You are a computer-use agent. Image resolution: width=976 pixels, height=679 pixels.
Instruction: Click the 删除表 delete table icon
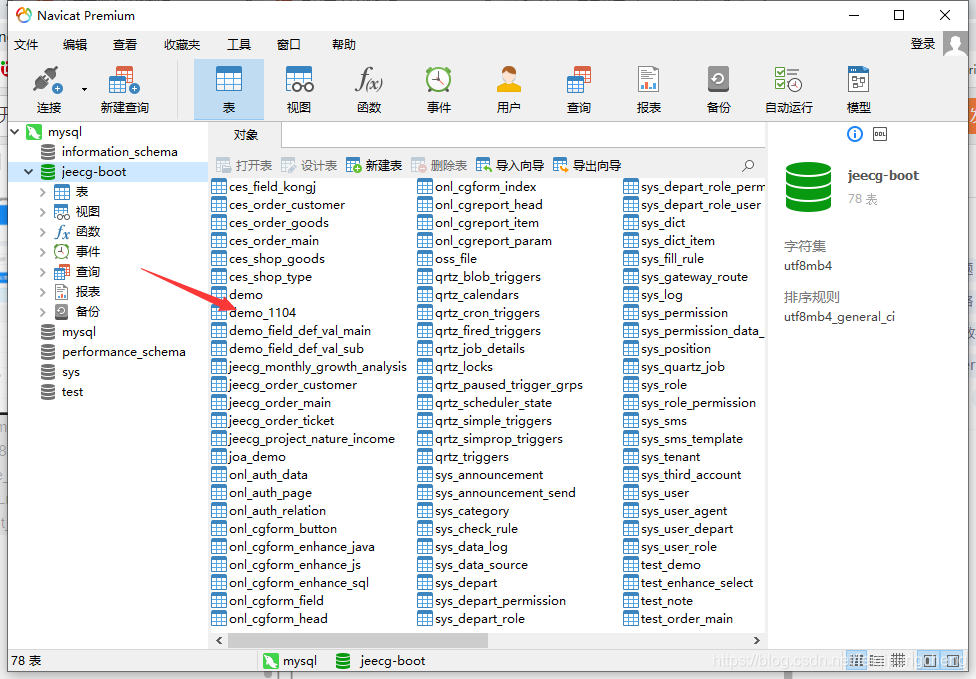pos(418,166)
